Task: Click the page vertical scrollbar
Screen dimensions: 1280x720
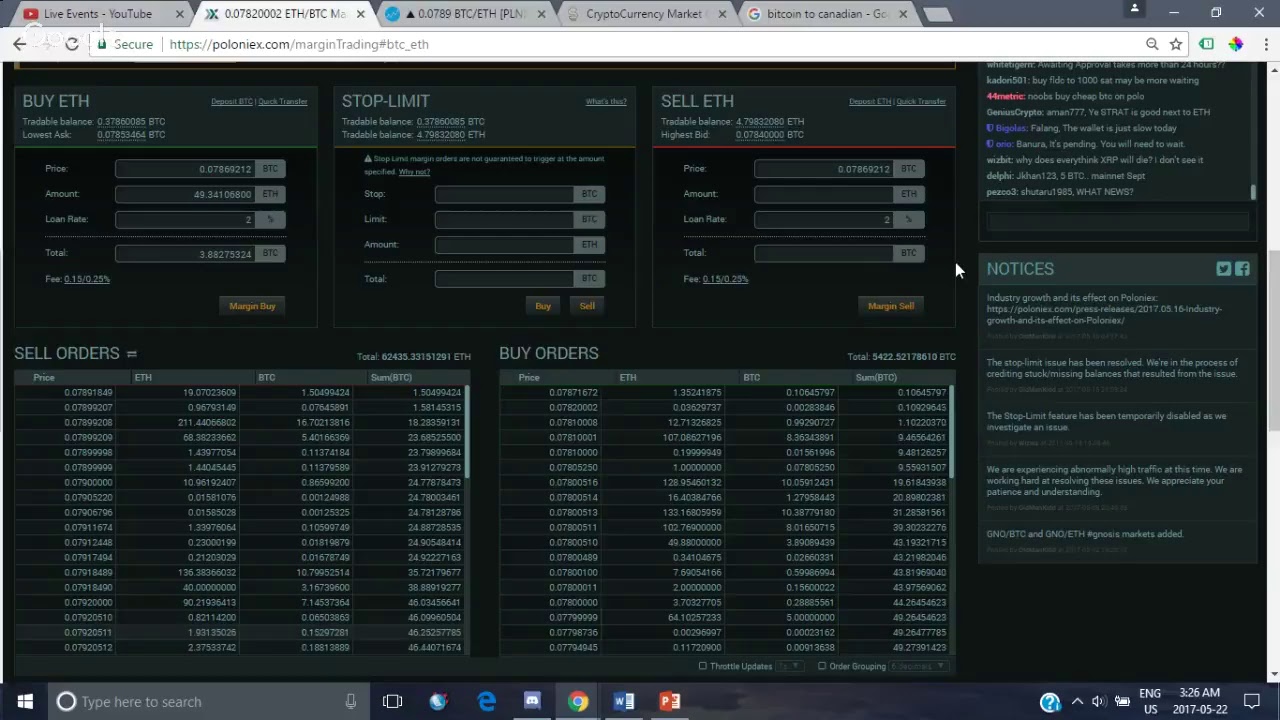Action: coord(1273,340)
